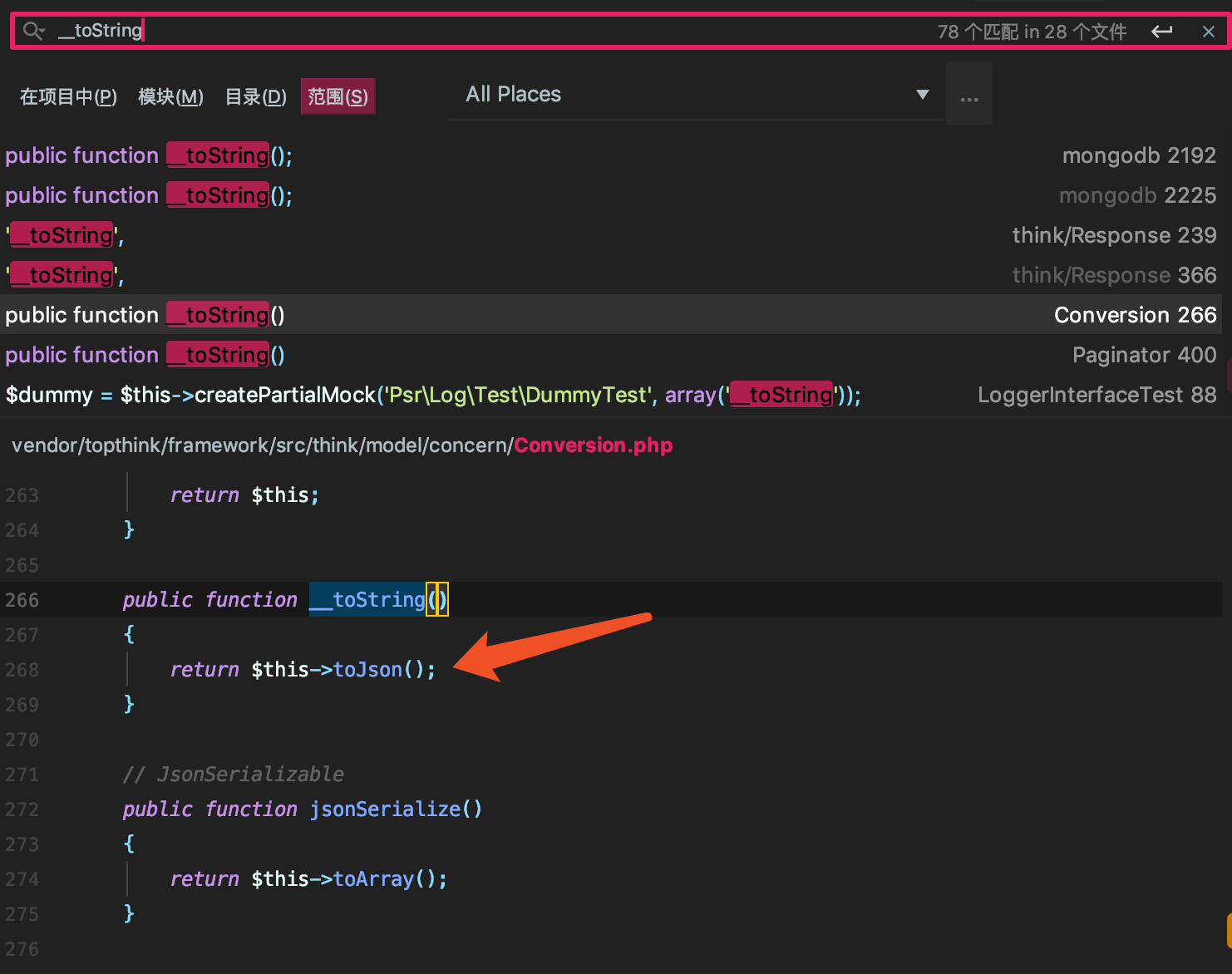1232x974 pixels.
Task: Click the // JsonSerializable comment on line 271
Action: pos(234,775)
